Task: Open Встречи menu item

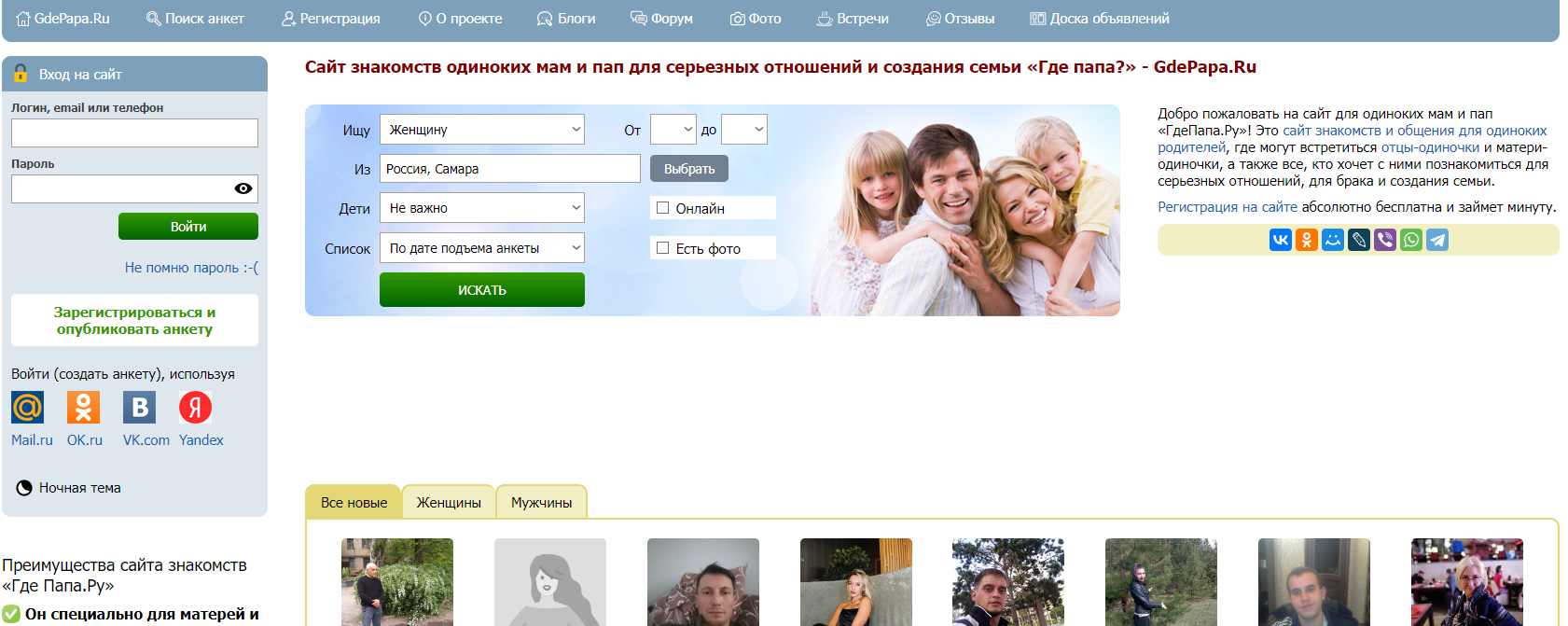Action: pos(853,19)
